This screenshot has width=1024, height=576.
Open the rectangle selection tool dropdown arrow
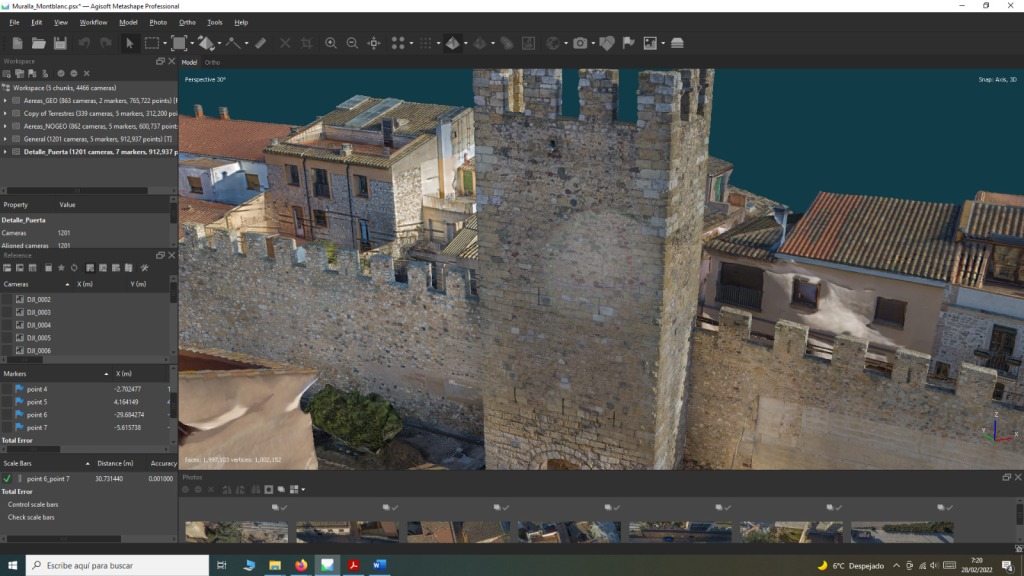click(x=165, y=43)
